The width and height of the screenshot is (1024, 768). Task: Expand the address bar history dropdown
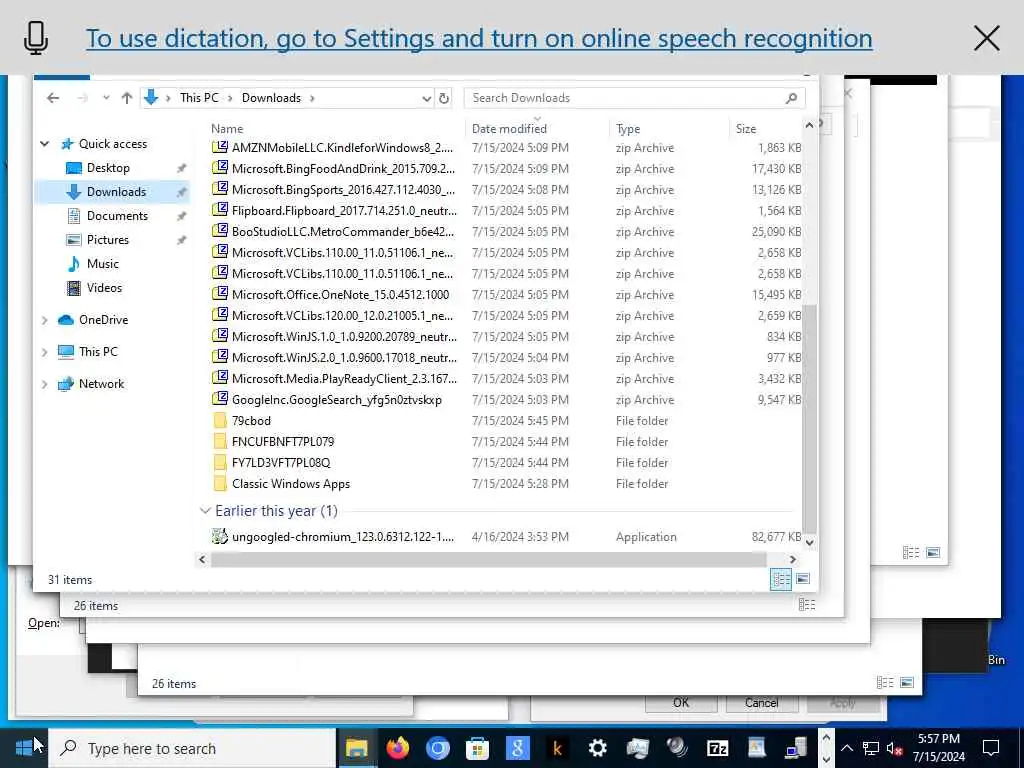pyautogui.click(x=426, y=98)
